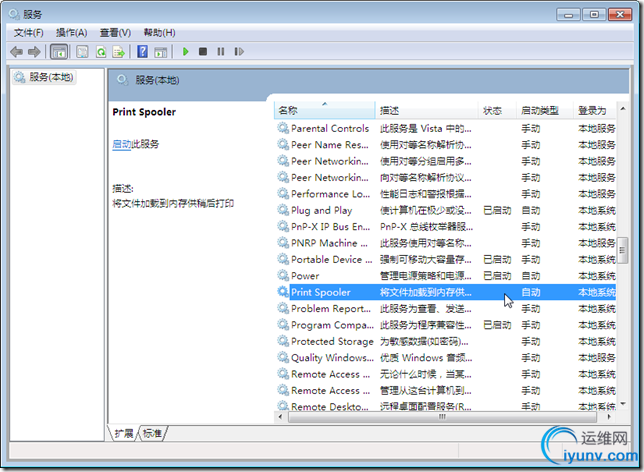Click 已启动 status in Portable Device row

[x=497, y=260]
